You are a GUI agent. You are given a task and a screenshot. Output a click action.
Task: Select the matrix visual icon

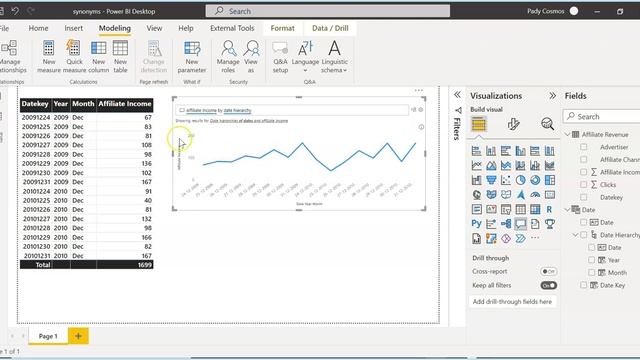pos(535,209)
